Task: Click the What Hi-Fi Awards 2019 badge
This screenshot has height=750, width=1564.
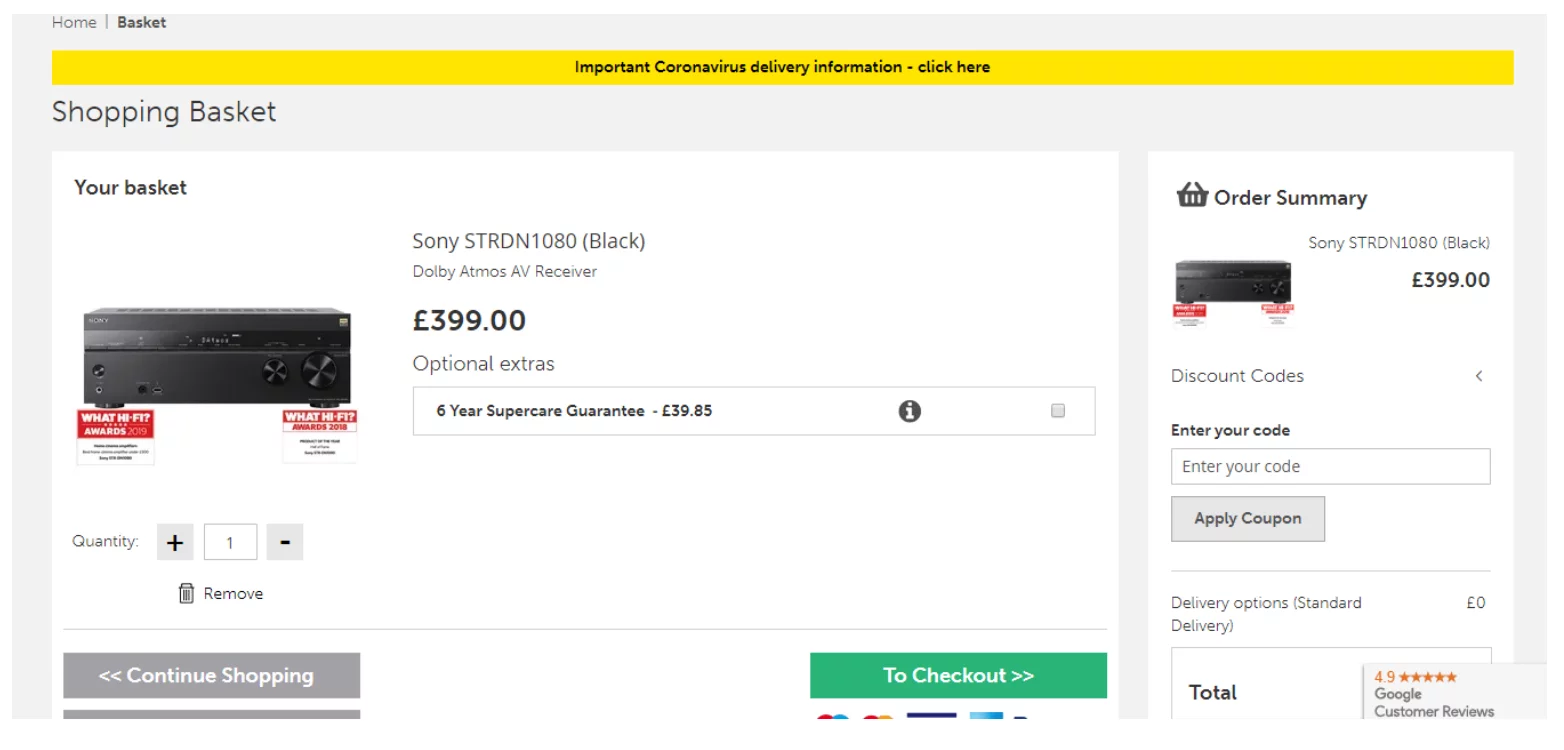Action: pos(116,436)
